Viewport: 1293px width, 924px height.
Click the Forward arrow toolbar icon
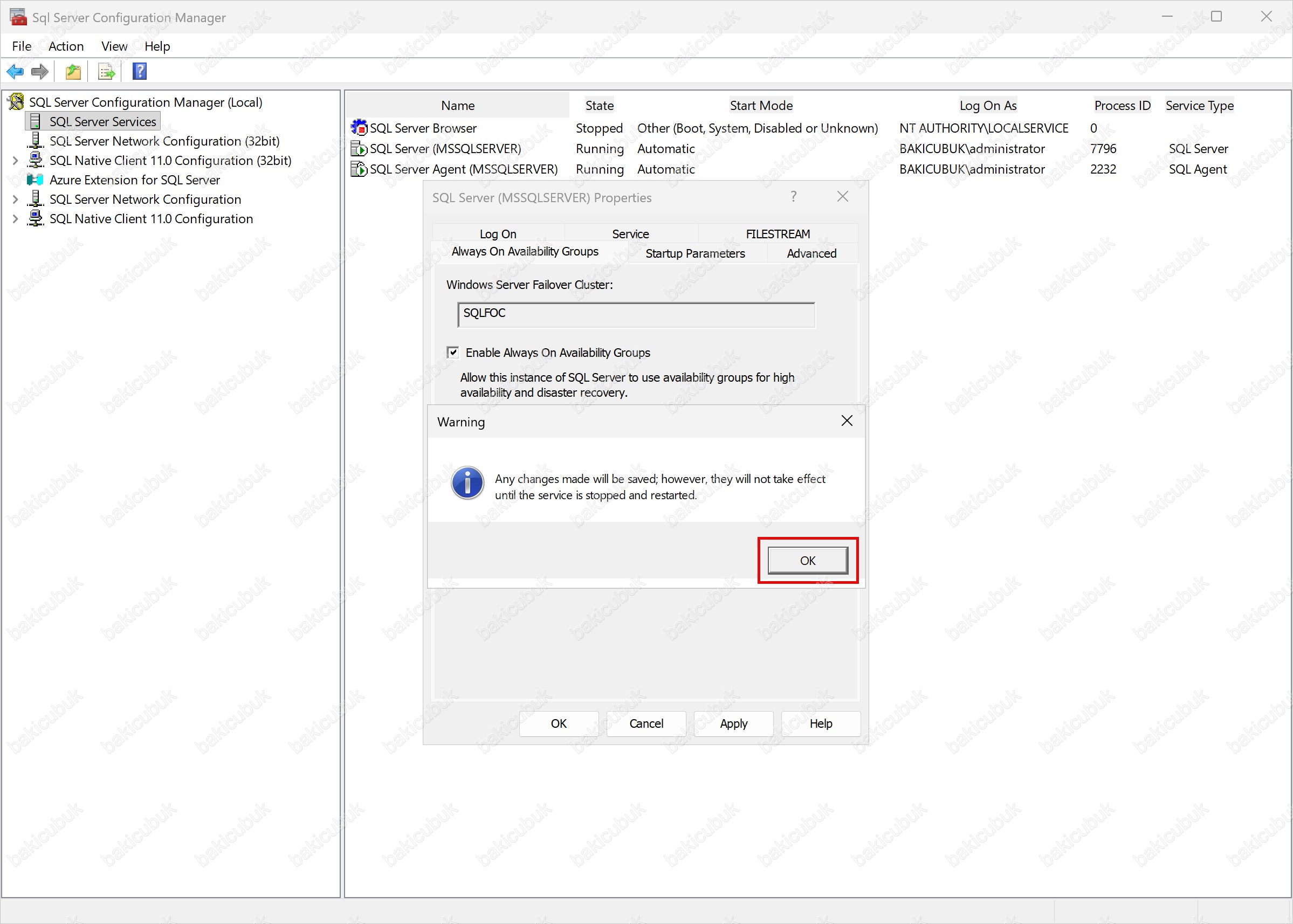pyautogui.click(x=40, y=72)
